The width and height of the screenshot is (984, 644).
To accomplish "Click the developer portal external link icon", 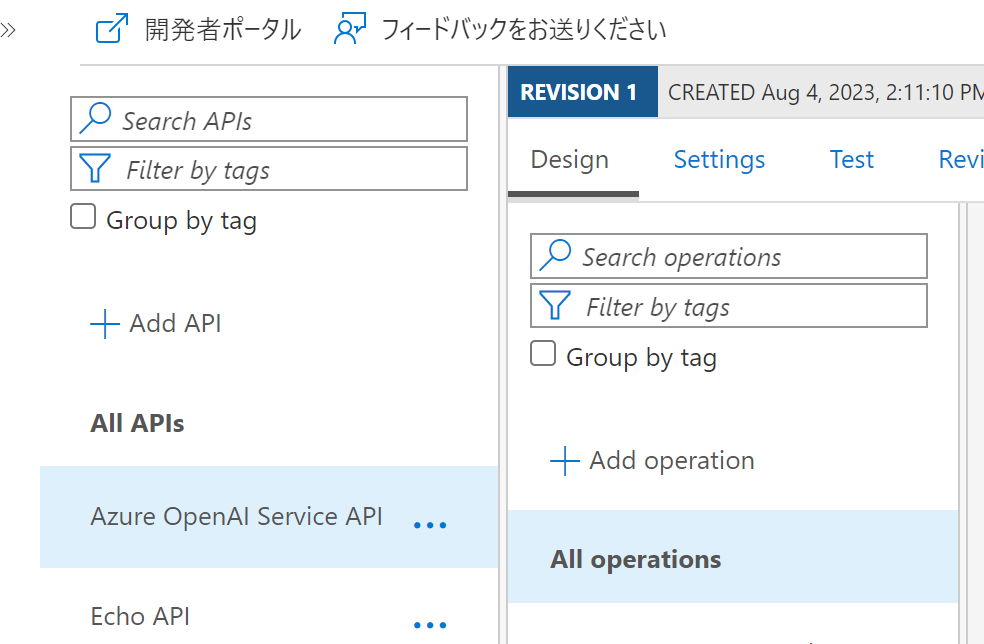I will (x=111, y=29).
